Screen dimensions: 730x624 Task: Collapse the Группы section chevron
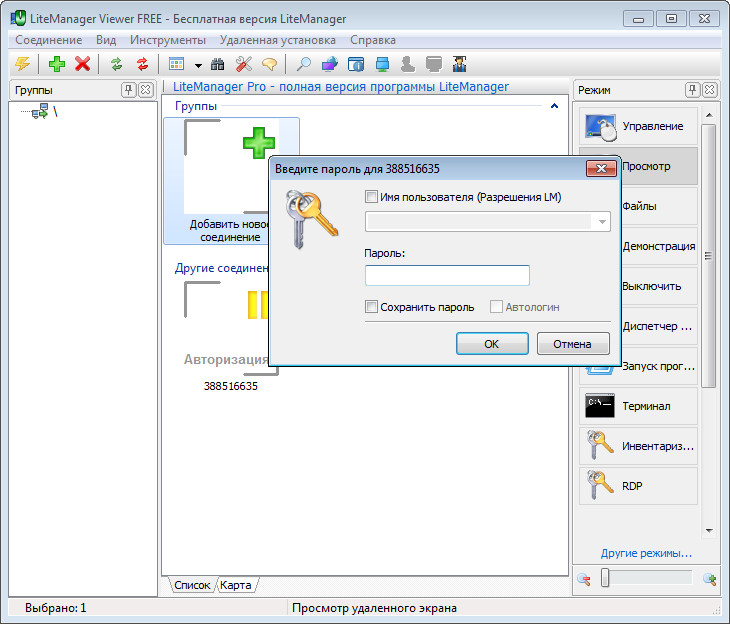click(x=554, y=106)
